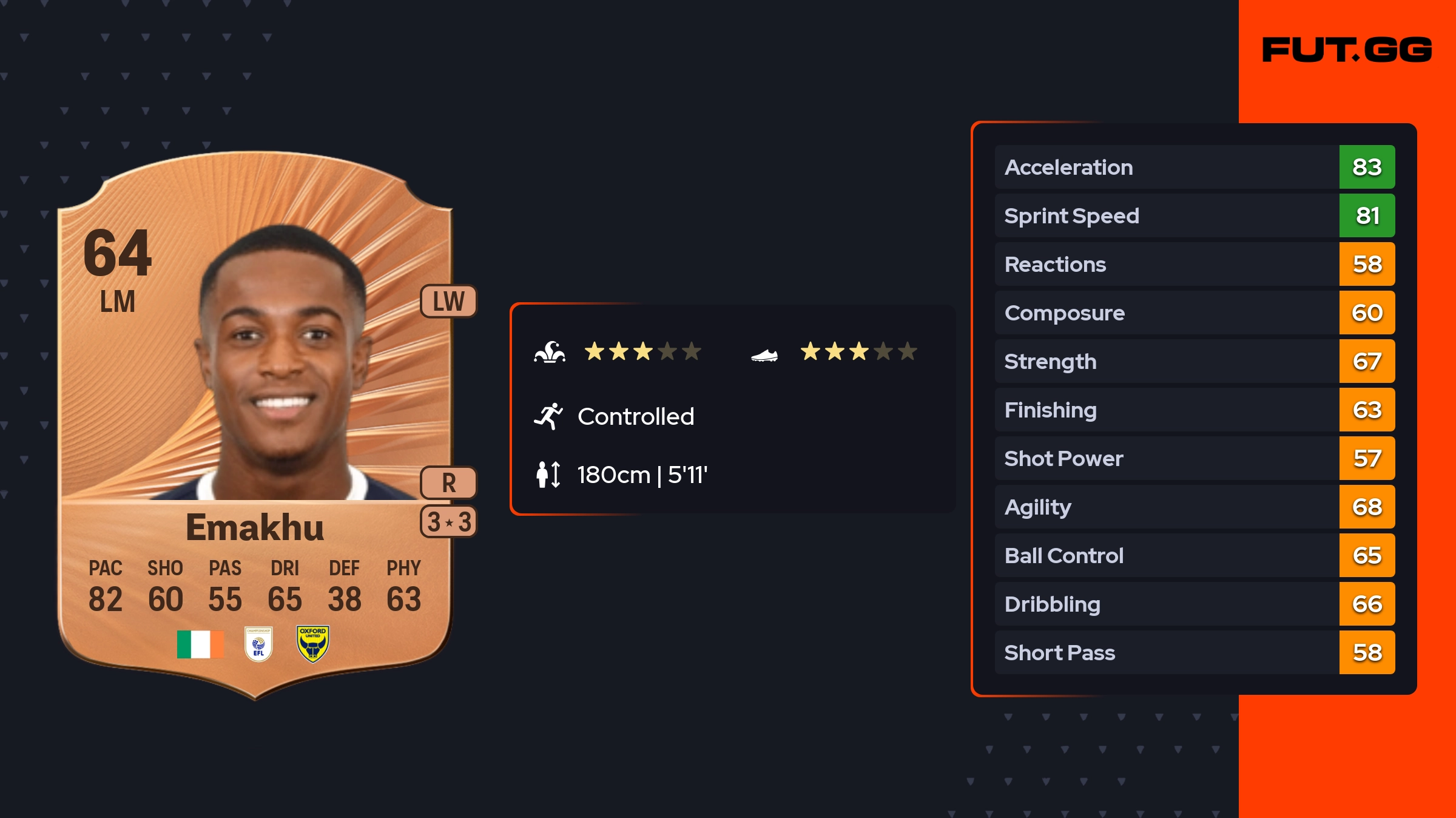Select the Ball Control stat row
Viewport: 1456px width, 818px height.
coord(1165,555)
